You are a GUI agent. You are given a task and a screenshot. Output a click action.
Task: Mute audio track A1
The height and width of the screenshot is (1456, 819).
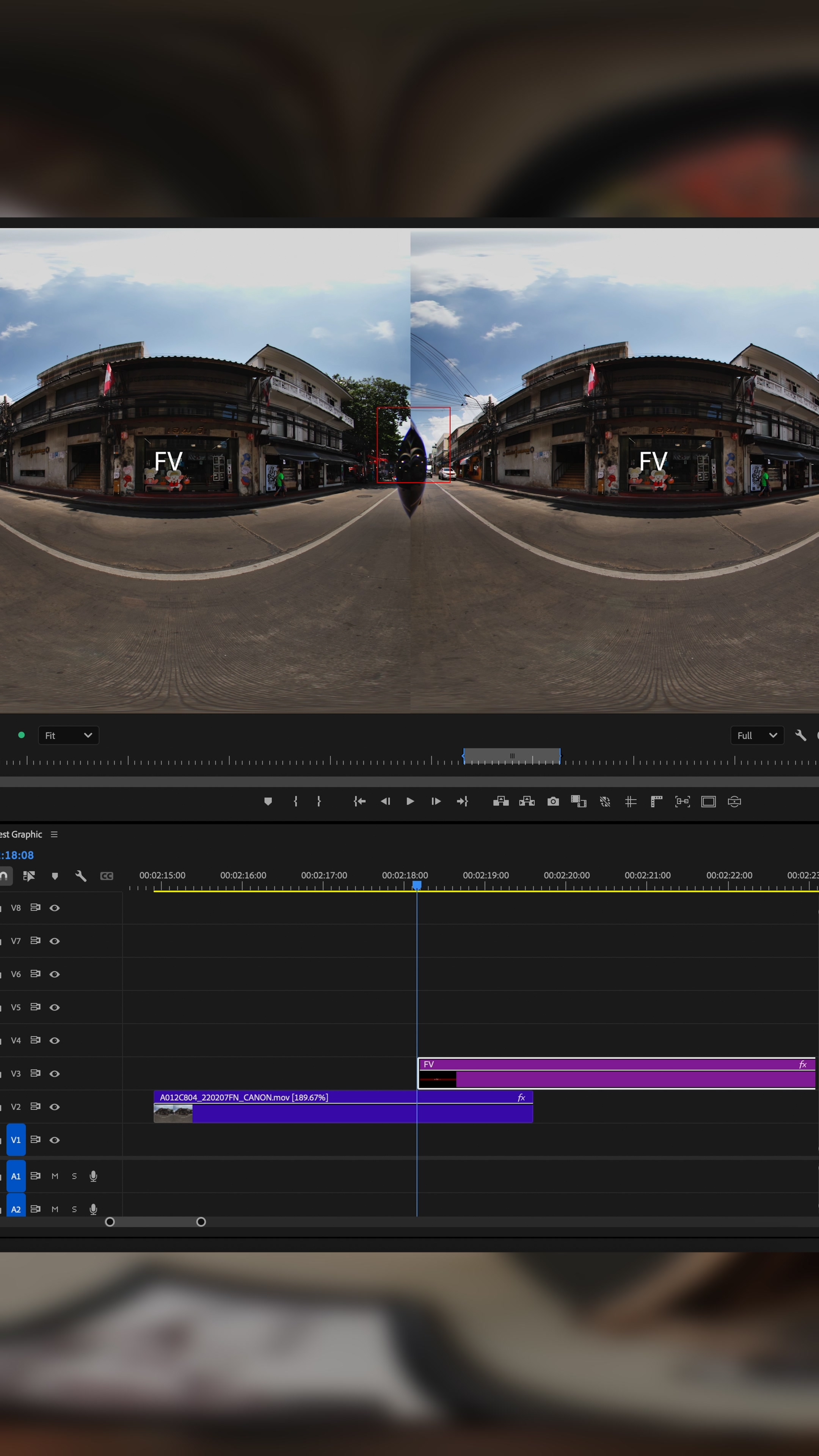coord(55,1176)
